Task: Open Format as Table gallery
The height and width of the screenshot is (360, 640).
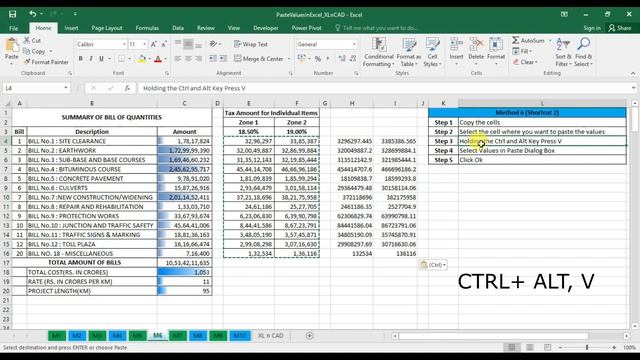Action: (x=408, y=52)
